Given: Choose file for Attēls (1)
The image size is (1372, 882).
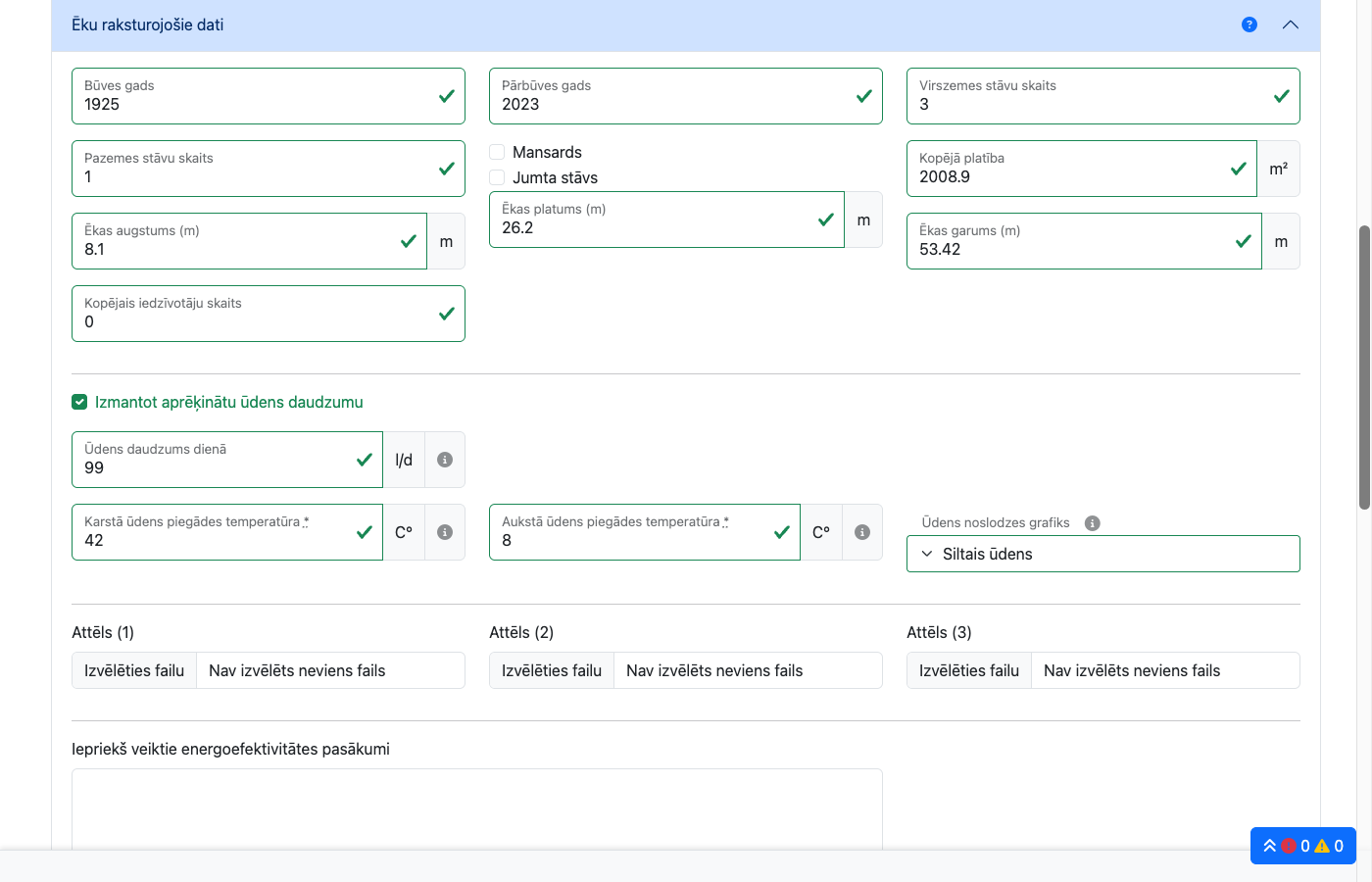Looking at the screenshot, I should pos(134,670).
